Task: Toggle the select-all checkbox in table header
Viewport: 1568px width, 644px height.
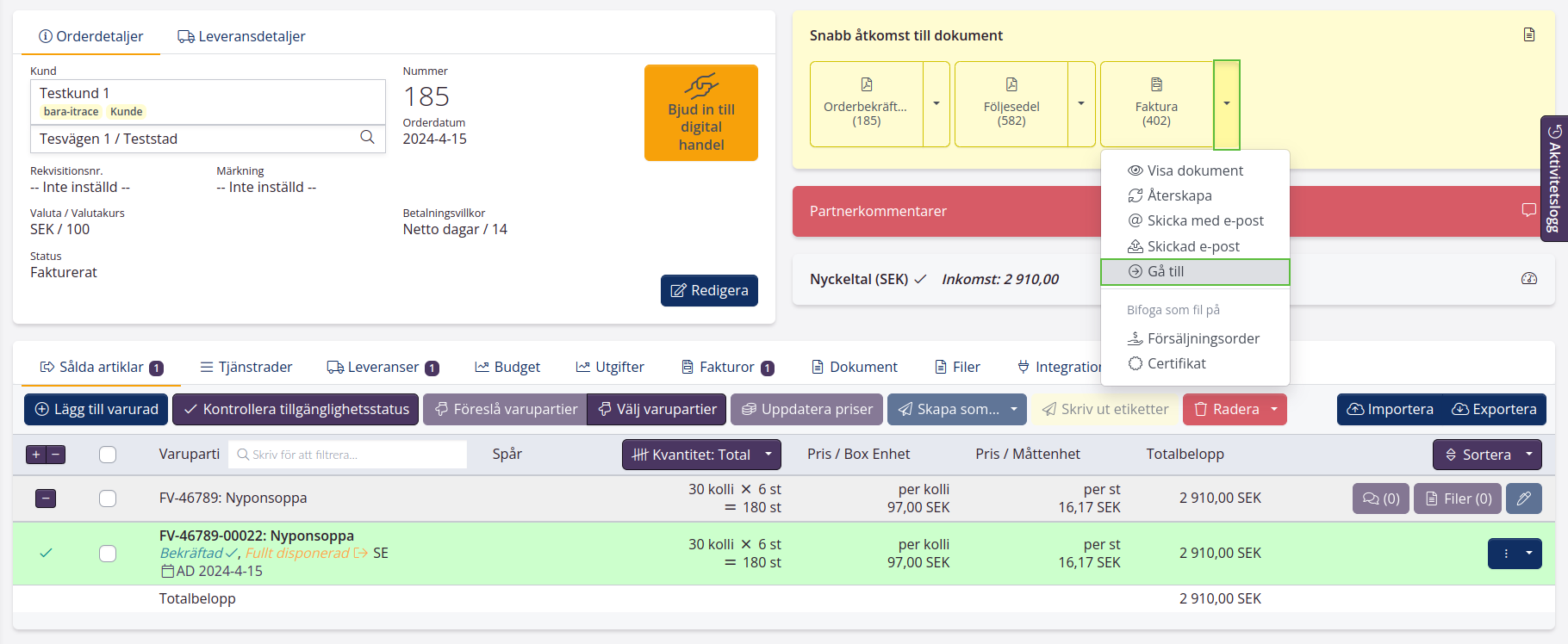Action: 108,455
